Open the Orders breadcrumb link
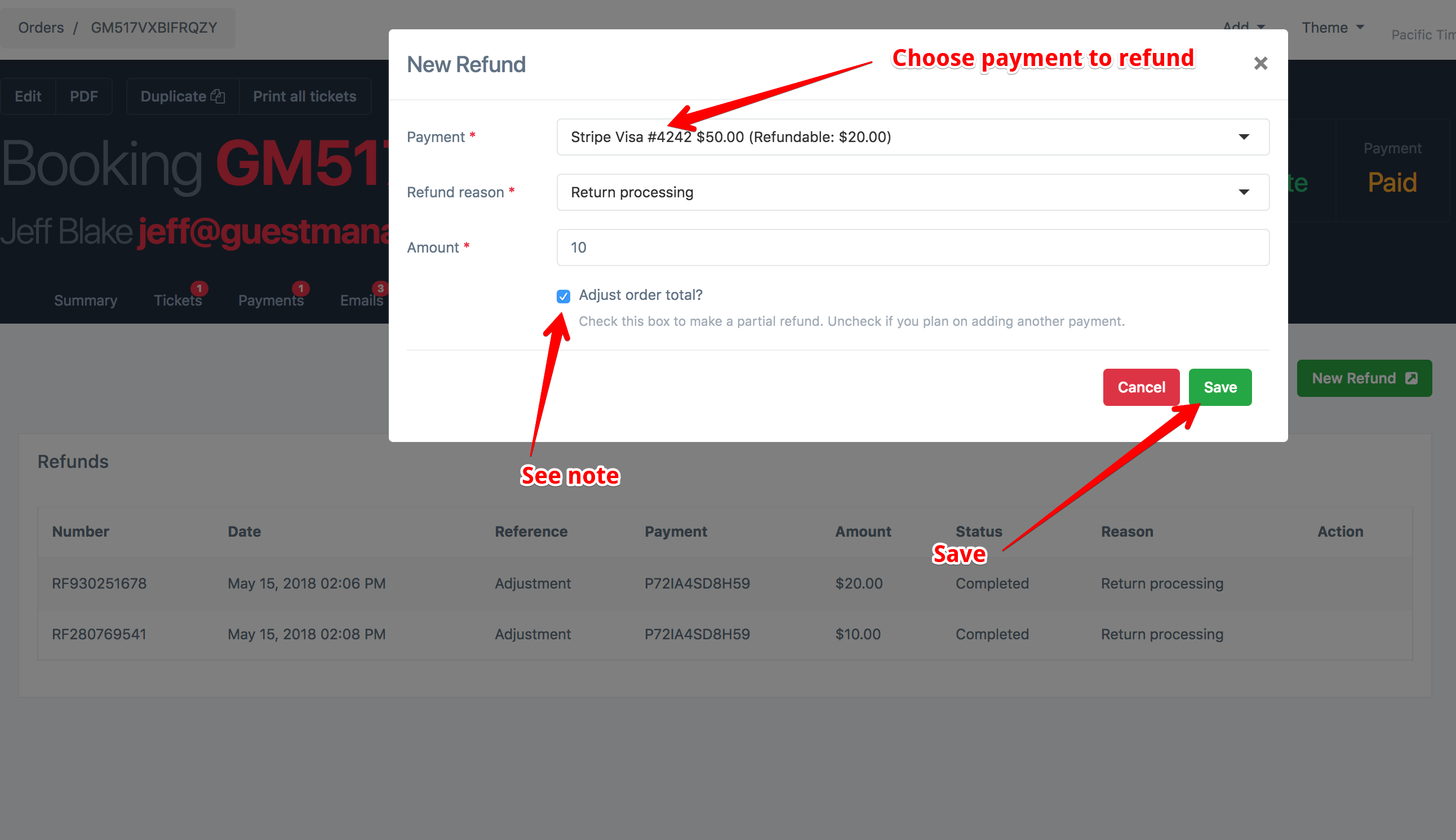 point(41,28)
